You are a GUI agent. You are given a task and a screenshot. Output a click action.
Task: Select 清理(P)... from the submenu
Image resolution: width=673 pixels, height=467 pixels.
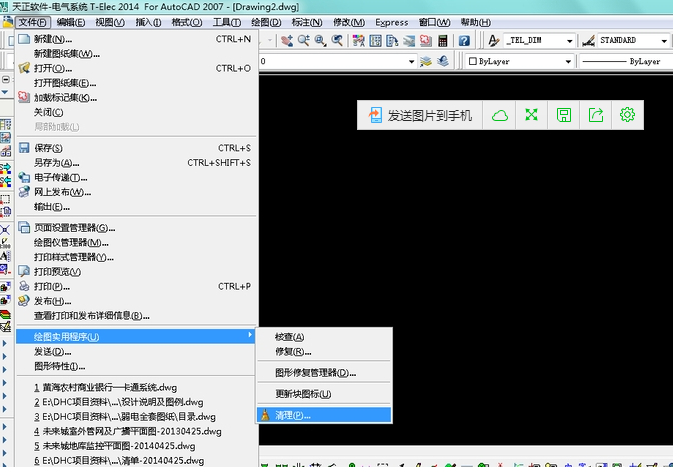point(293,414)
